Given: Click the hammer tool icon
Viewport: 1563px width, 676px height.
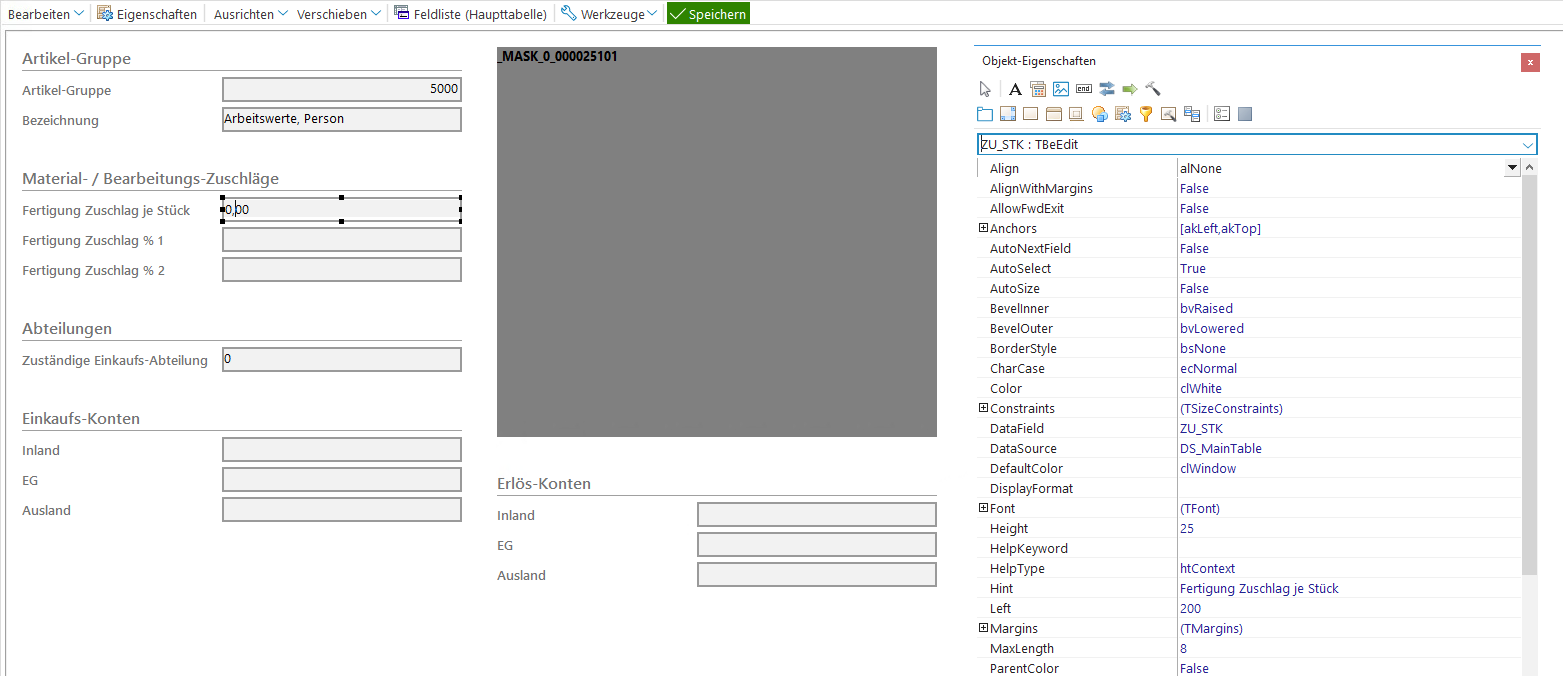Looking at the screenshot, I should tap(1152, 89).
